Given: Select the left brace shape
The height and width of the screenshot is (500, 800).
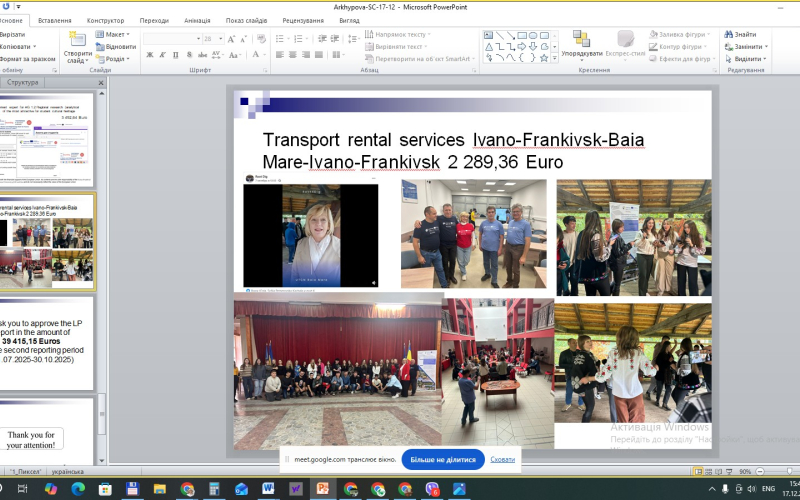Looking at the screenshot, I should coord(522,58).
